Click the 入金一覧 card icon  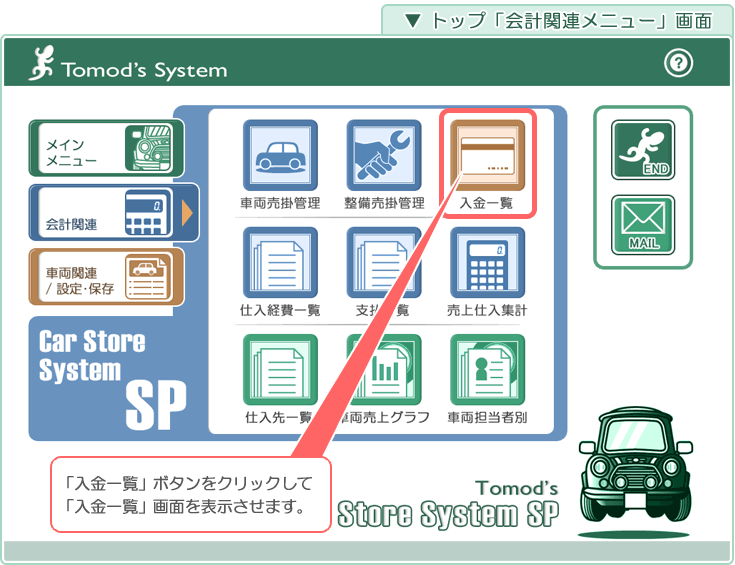click(x=488, y=155)
